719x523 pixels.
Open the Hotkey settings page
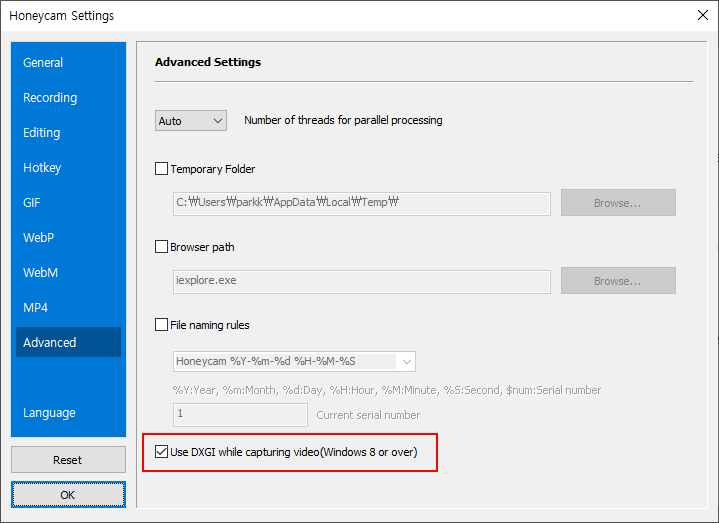(x=42, y=168)
